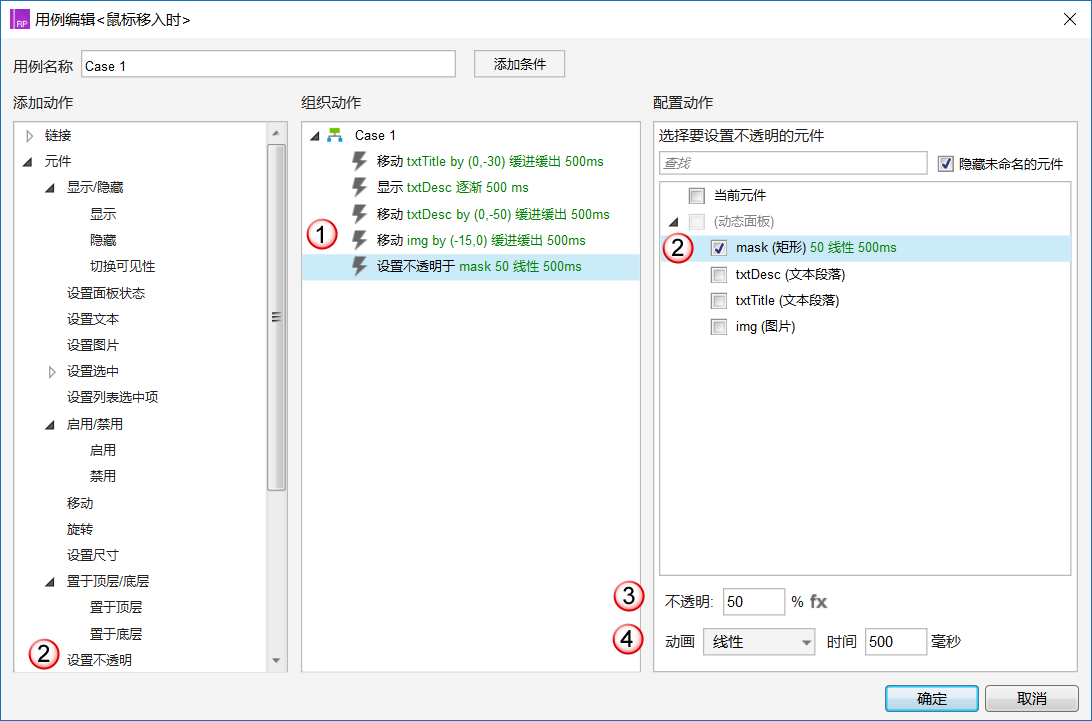Expand the 设置选中 group

coord(52,372)
